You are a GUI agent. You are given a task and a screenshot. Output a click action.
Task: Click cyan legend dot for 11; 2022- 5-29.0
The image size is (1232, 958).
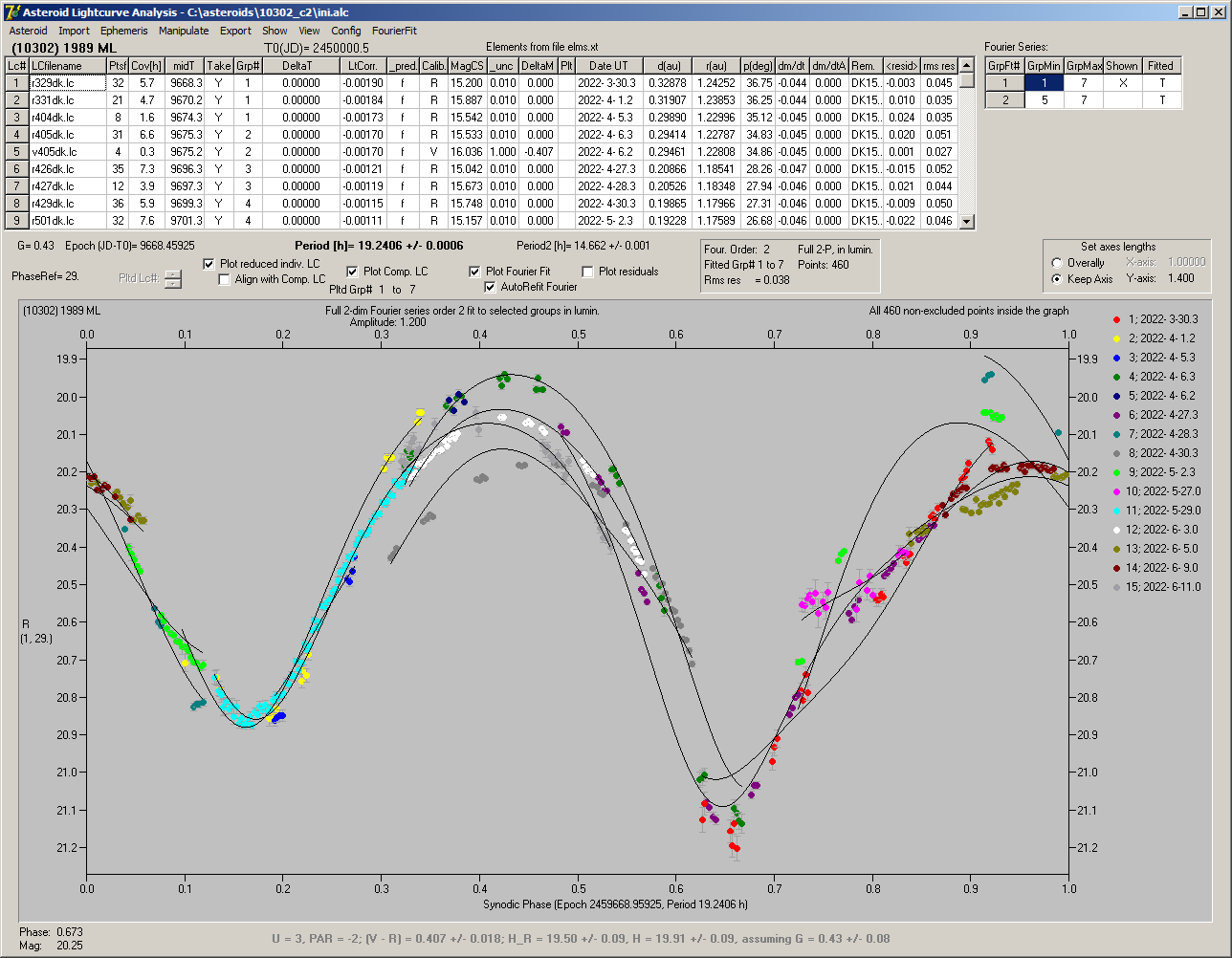point(1116,511)
